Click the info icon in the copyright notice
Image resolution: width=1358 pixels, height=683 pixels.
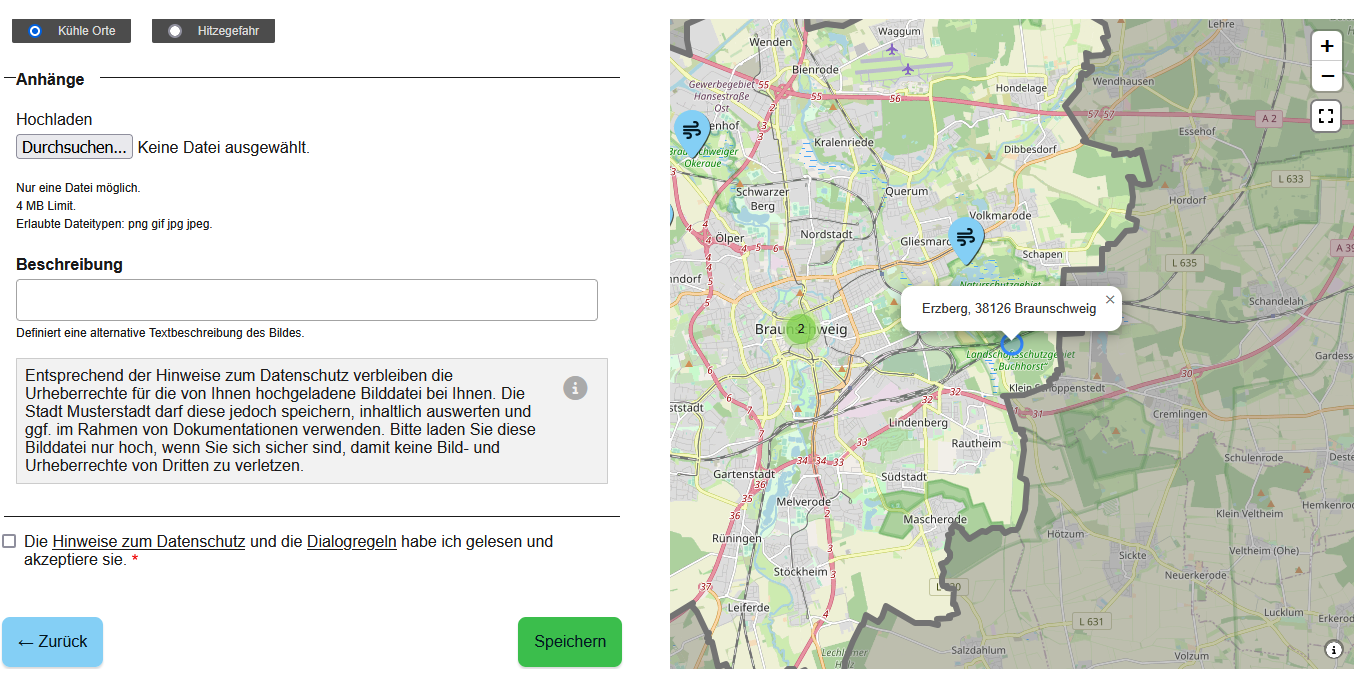pyautogui.click(x=575, y=388)
